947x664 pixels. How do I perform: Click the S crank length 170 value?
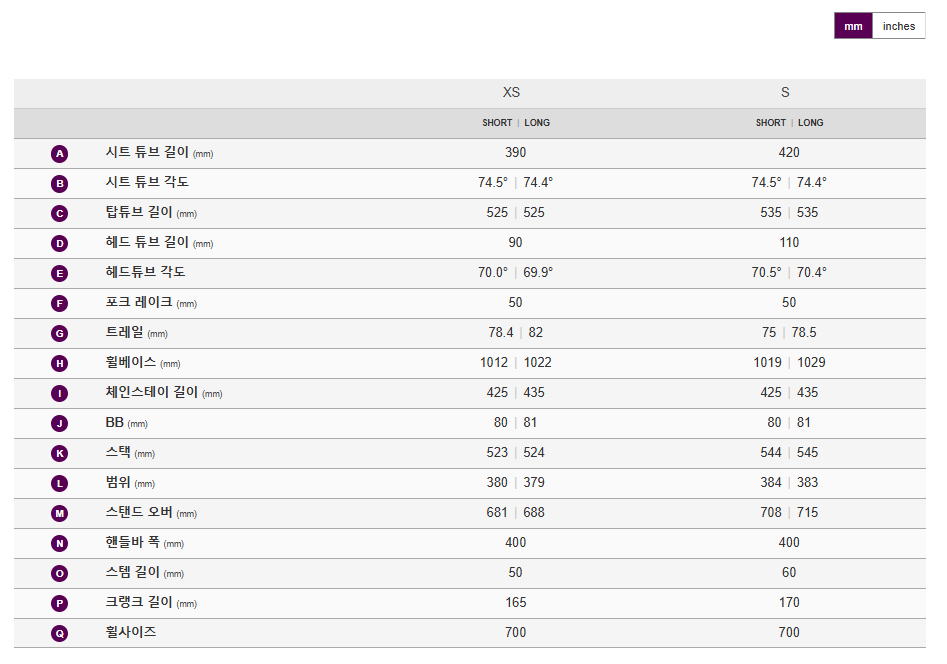tap(789, 602)
